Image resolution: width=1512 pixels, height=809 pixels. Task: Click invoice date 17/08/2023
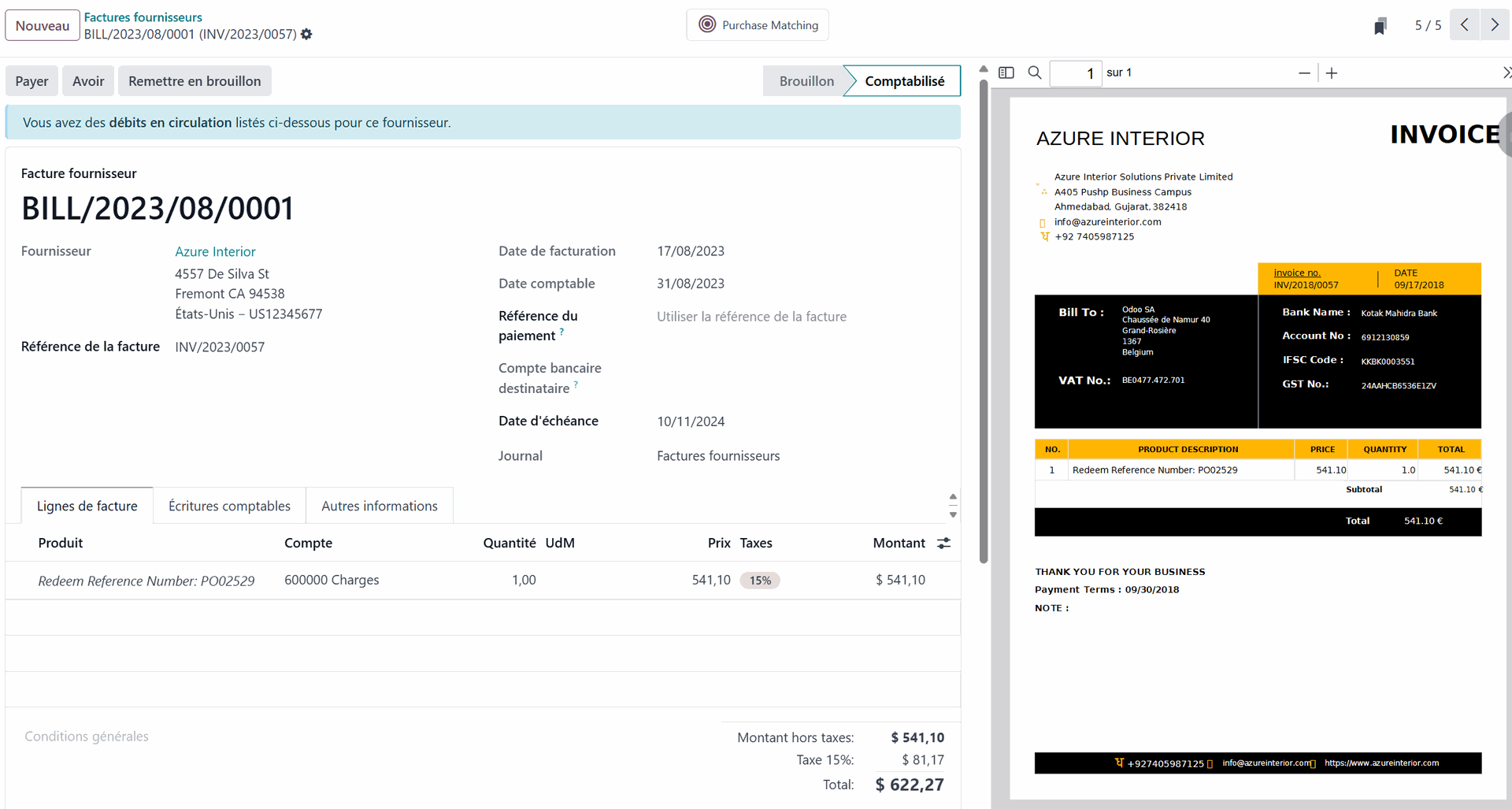tap(691, 251)
